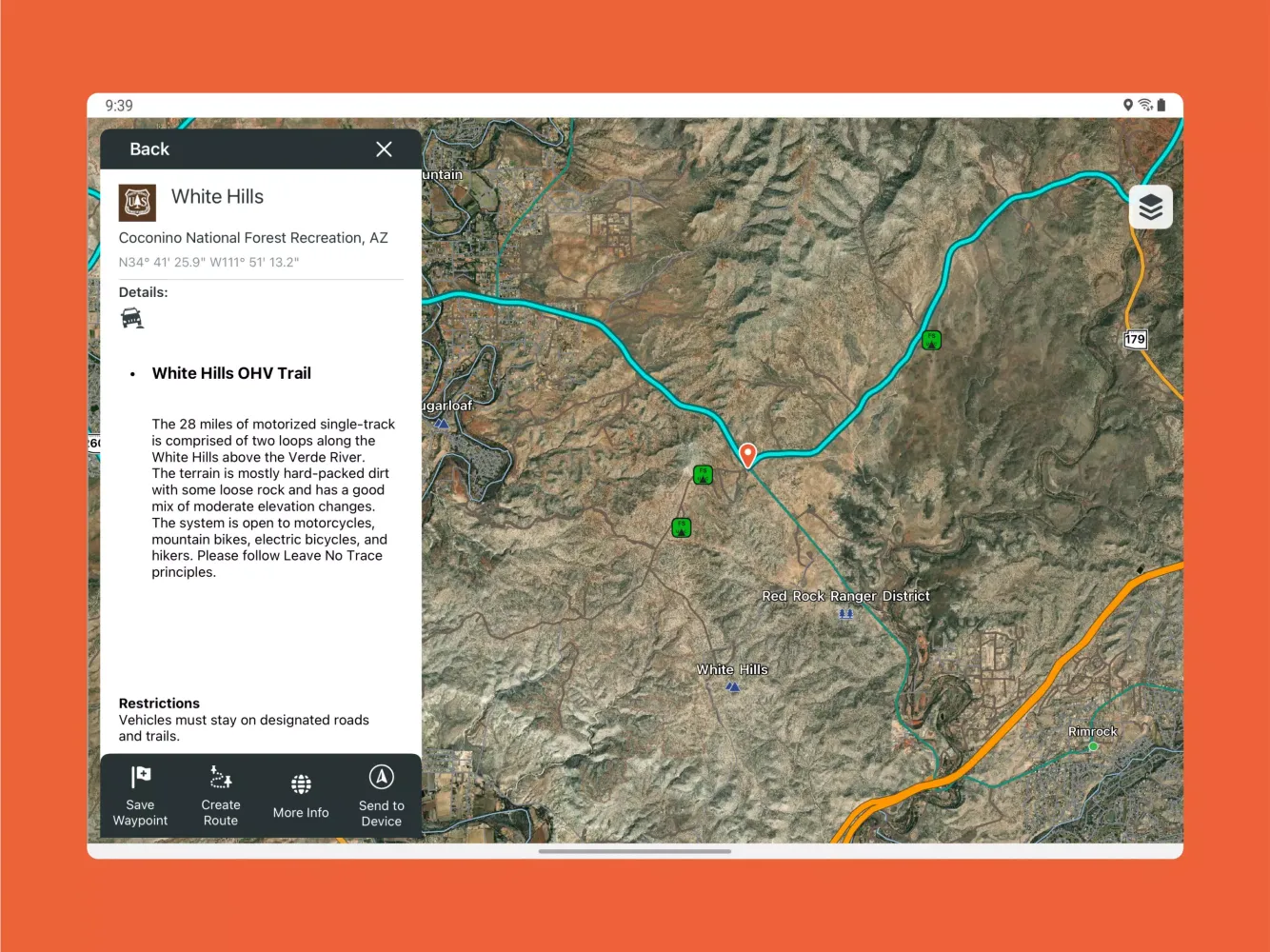
Task: Click the N34° 41' 25.9" coordinates text
Action: click(208, 262)
